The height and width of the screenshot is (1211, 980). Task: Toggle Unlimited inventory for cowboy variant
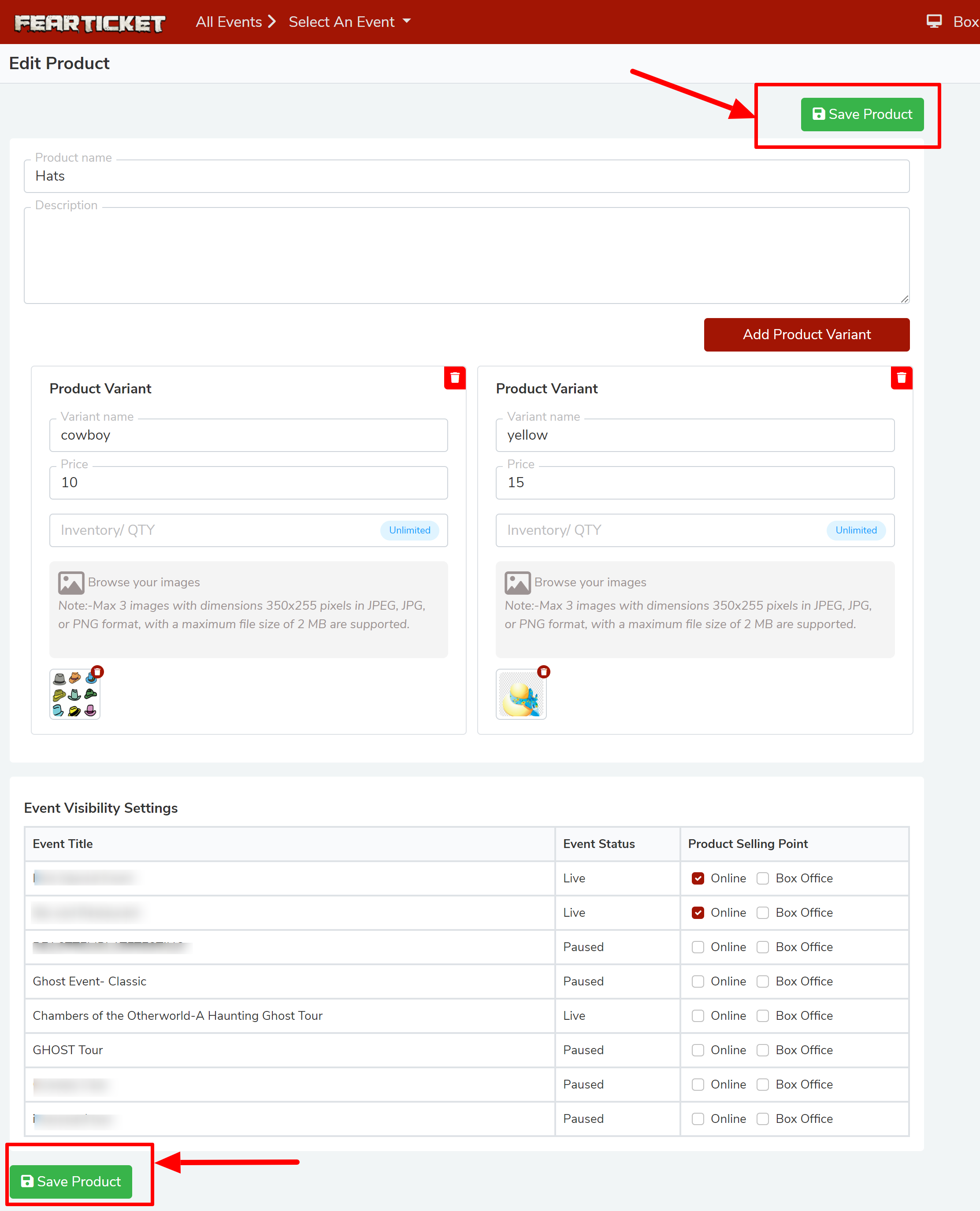pyautogui.click(x=409, y=530)
